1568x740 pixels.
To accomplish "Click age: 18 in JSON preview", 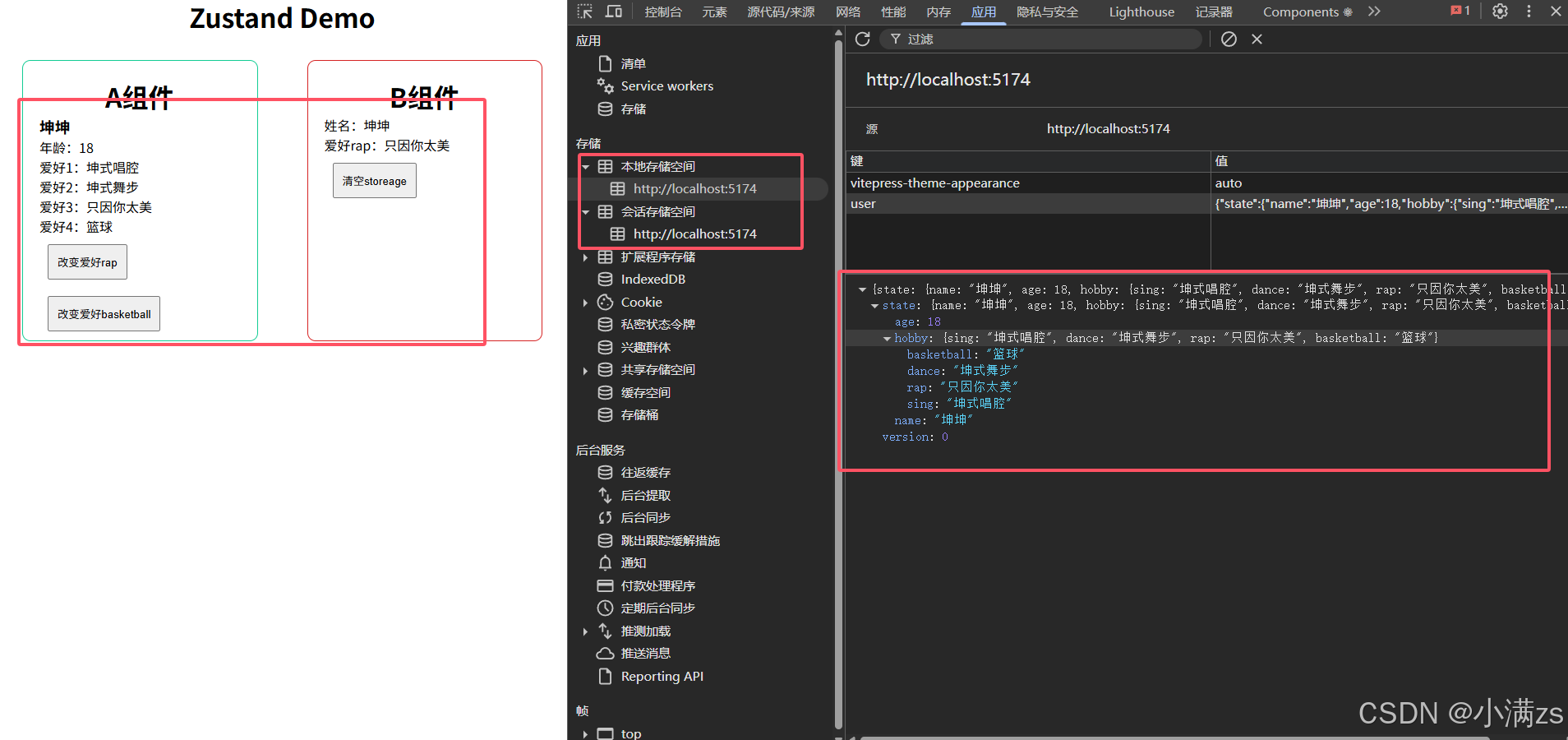I will (917, 322).
